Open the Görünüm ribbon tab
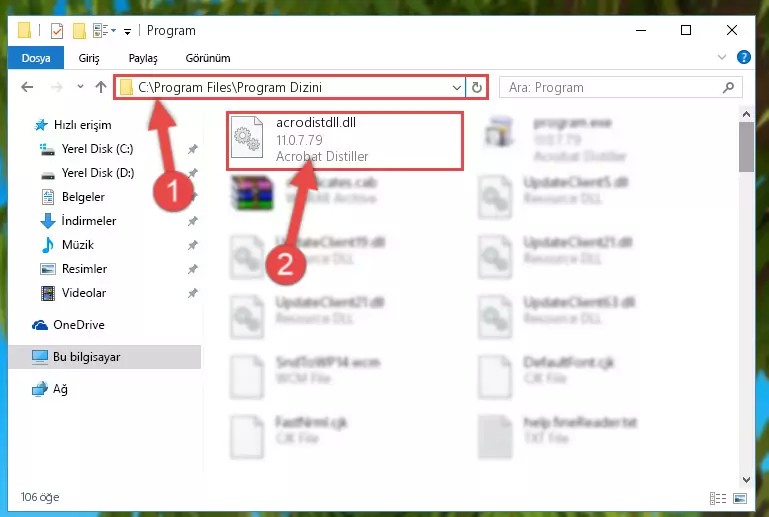 pos(208,58)
